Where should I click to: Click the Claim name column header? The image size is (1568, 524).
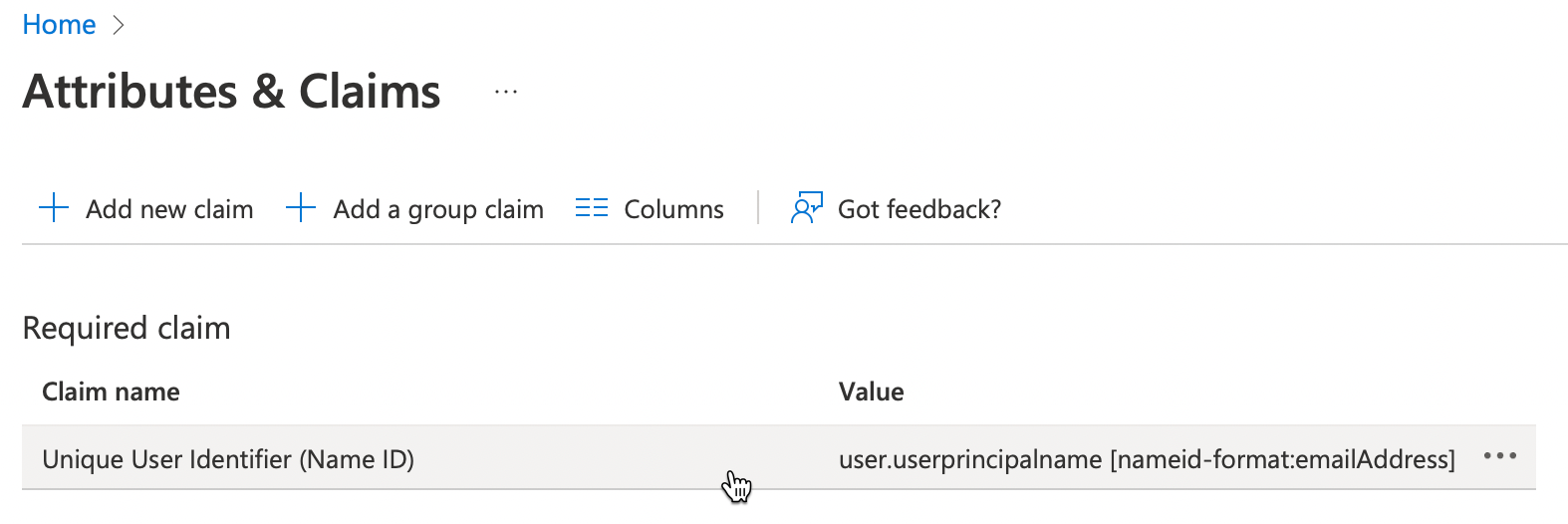pyautogui.click(x=111, y=392)
